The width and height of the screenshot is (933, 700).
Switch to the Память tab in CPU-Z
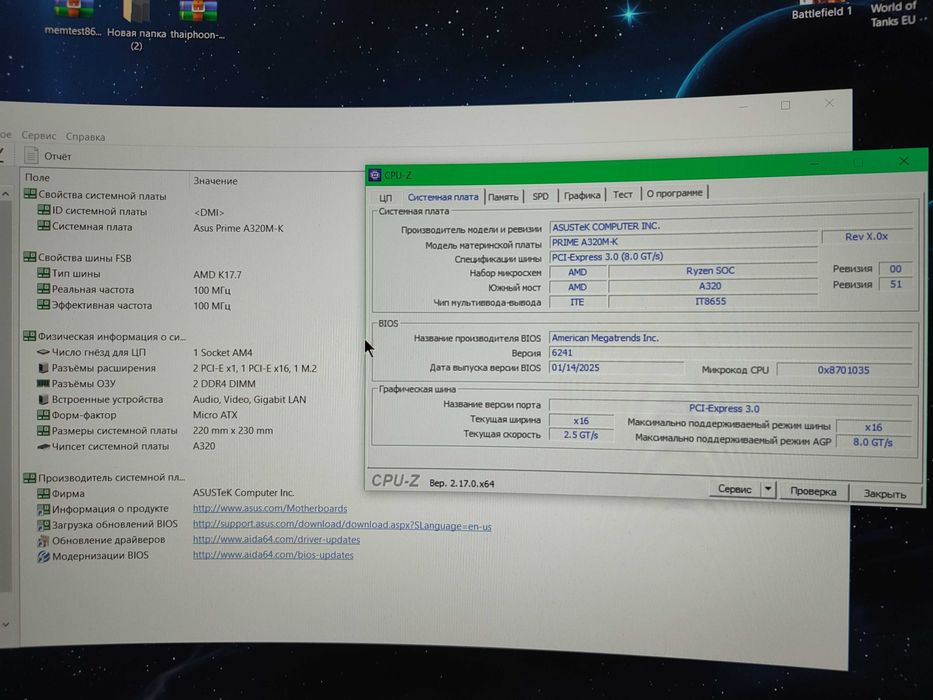503,196
